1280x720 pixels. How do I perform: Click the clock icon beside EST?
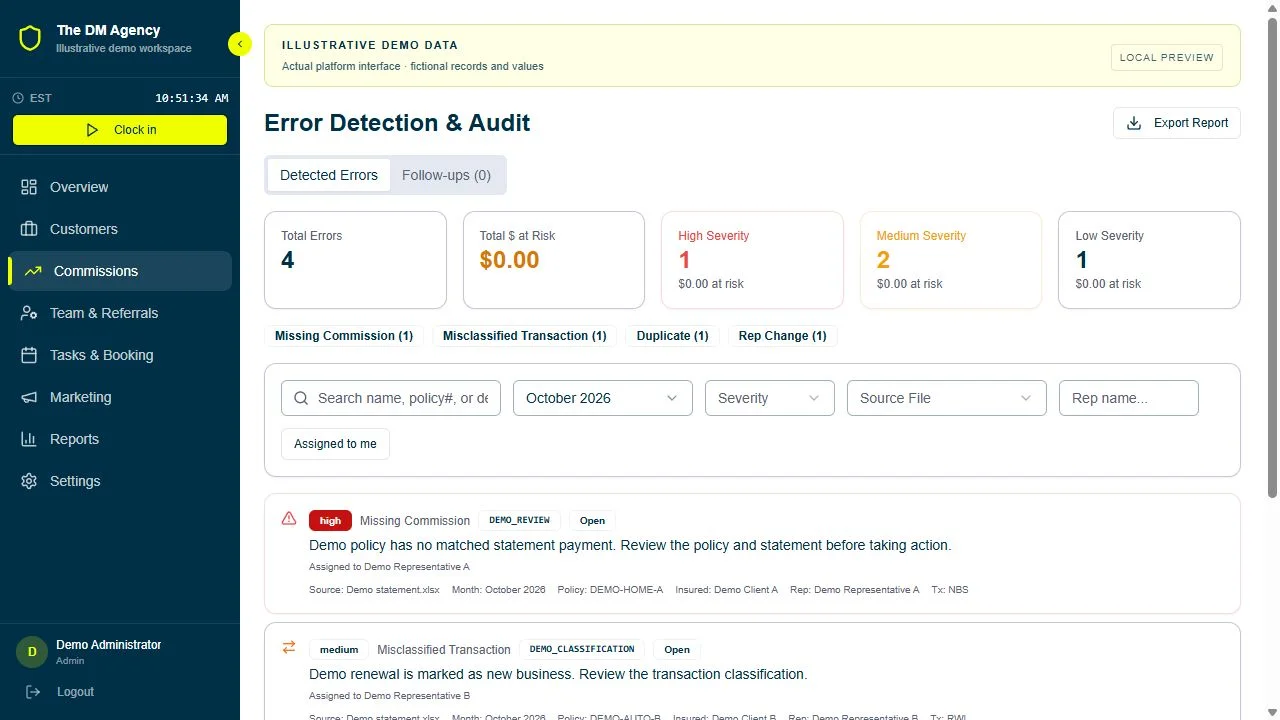(18, 98)
